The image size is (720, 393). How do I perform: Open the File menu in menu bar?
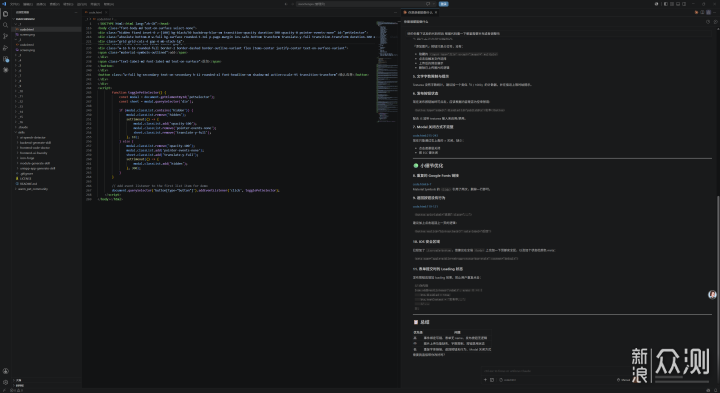[15, 4]
